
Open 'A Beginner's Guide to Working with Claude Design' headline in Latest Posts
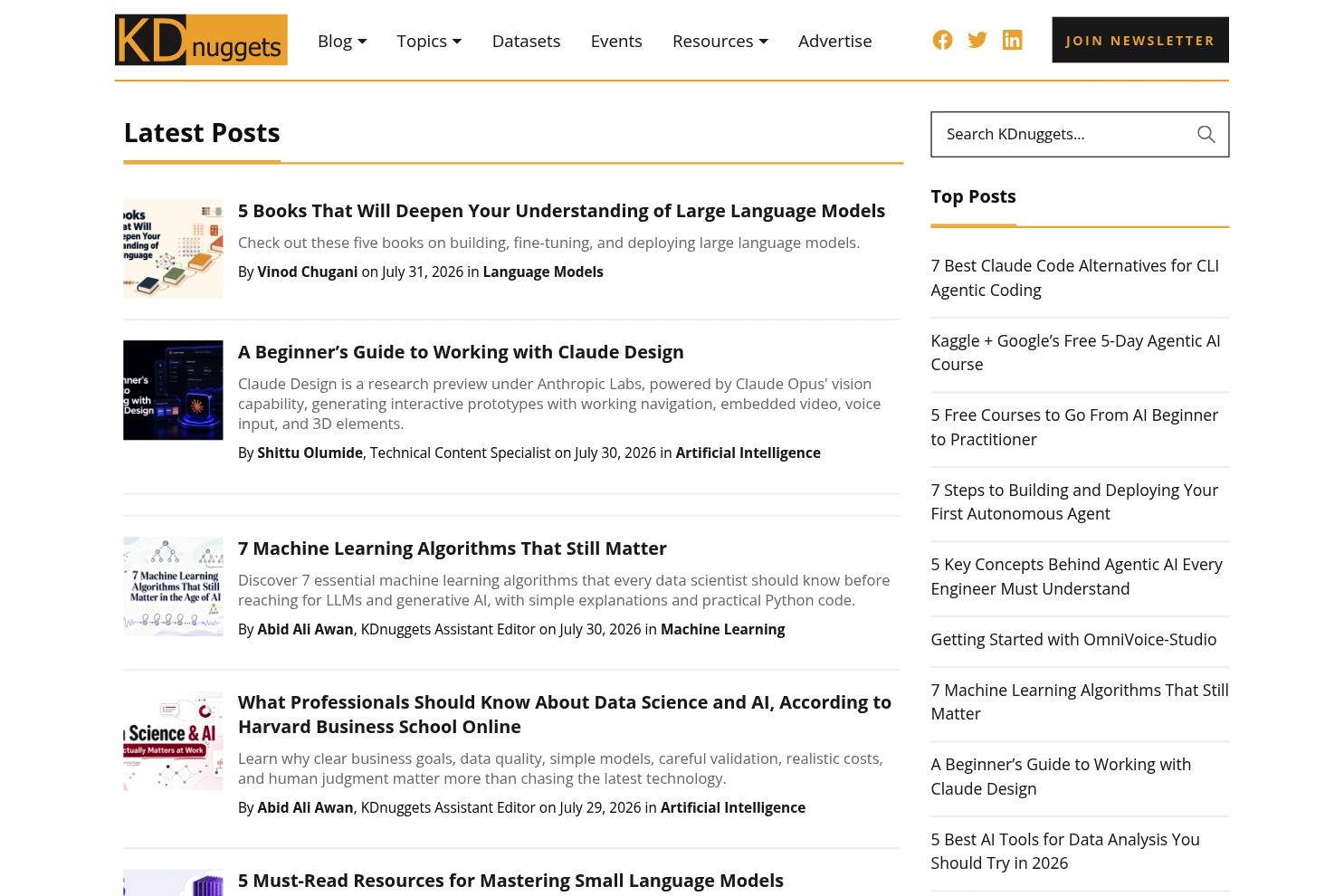(x=461, y=352)
